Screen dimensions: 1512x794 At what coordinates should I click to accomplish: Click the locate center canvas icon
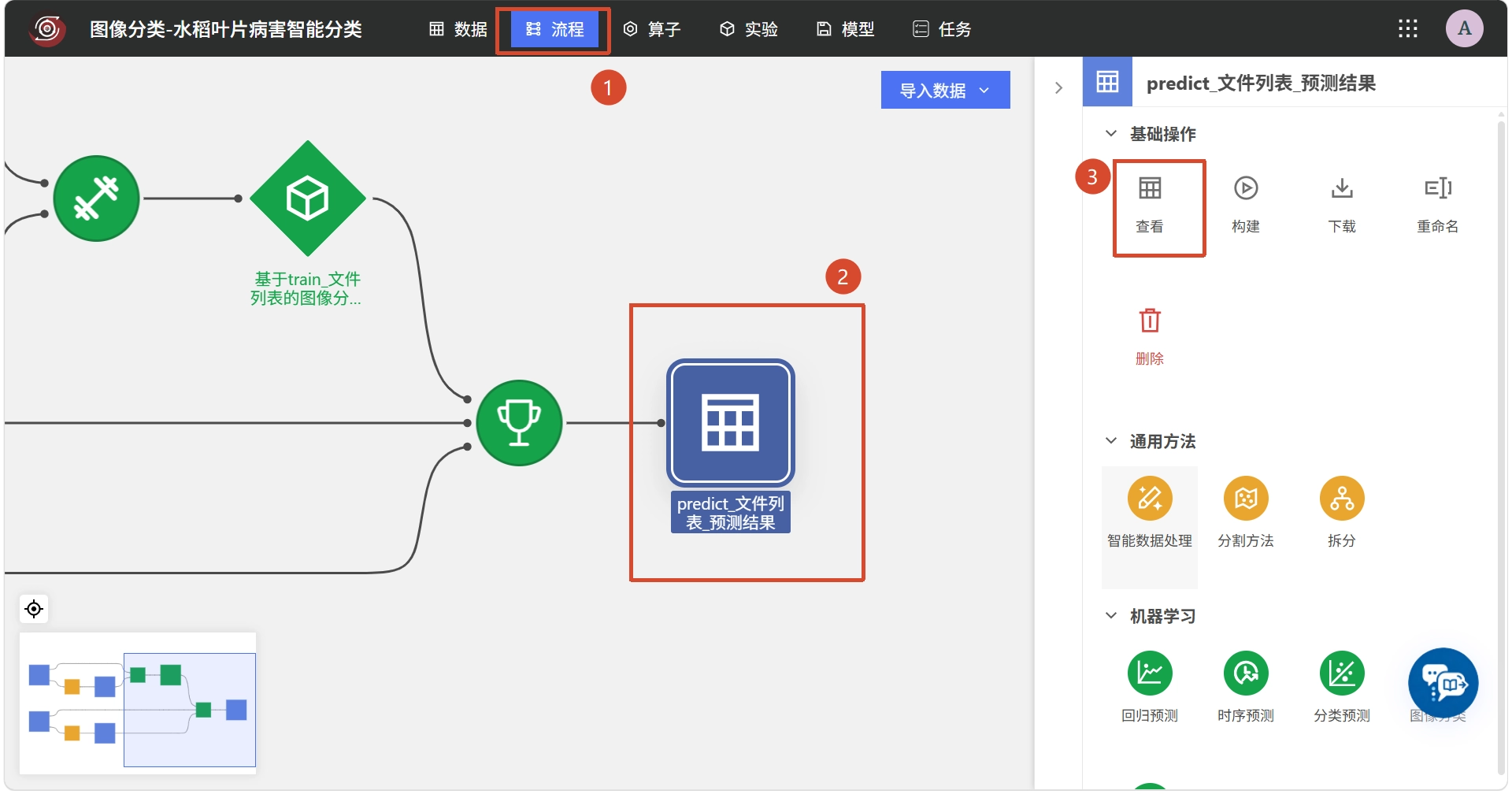34,609
